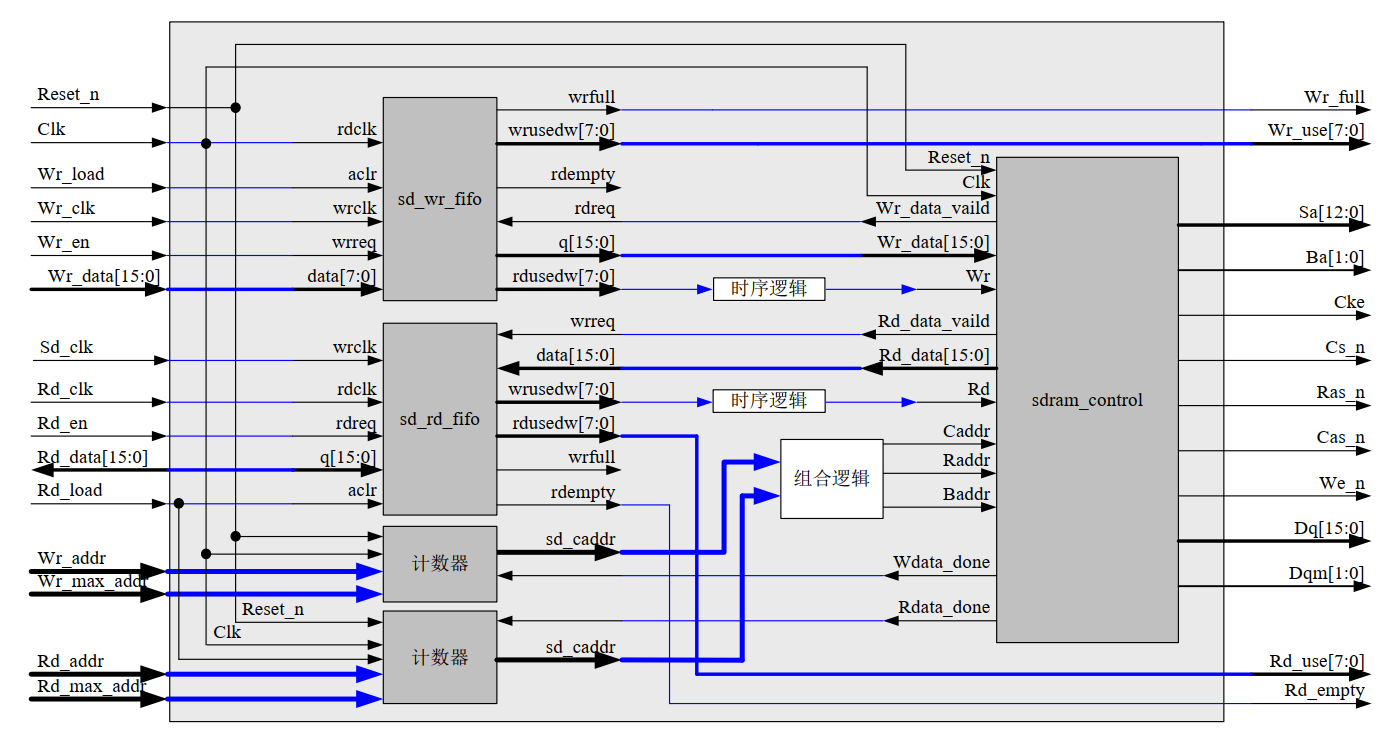Screen dimensions: 1393x733
Task: Click the 时序逻辑 box feeding the Rd signal
Action: [768, 401]
